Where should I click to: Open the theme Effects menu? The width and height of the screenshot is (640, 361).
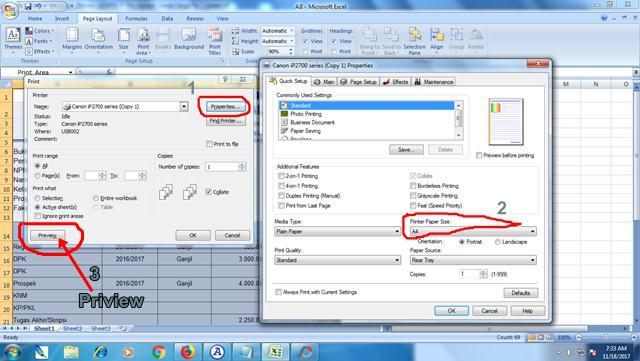pos(39,51)
